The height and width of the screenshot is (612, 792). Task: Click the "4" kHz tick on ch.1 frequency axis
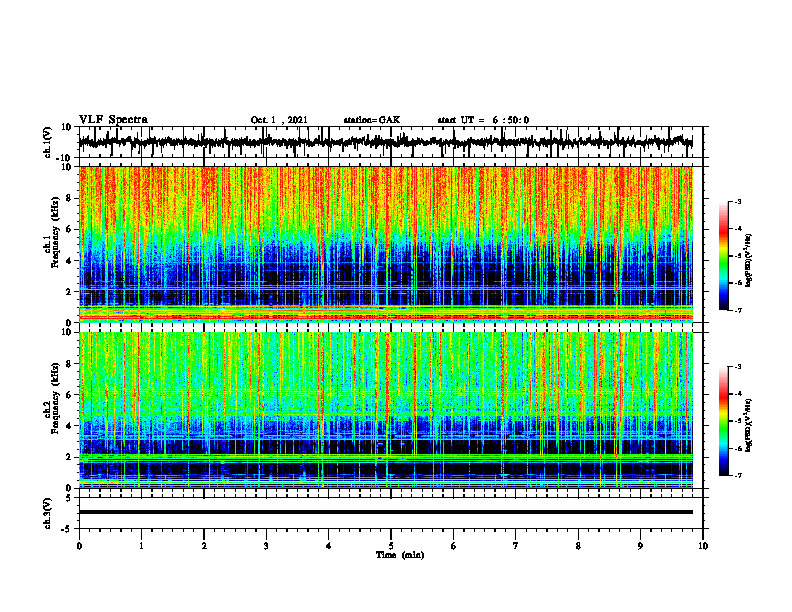pyautogui.click(x=70, y=261)
